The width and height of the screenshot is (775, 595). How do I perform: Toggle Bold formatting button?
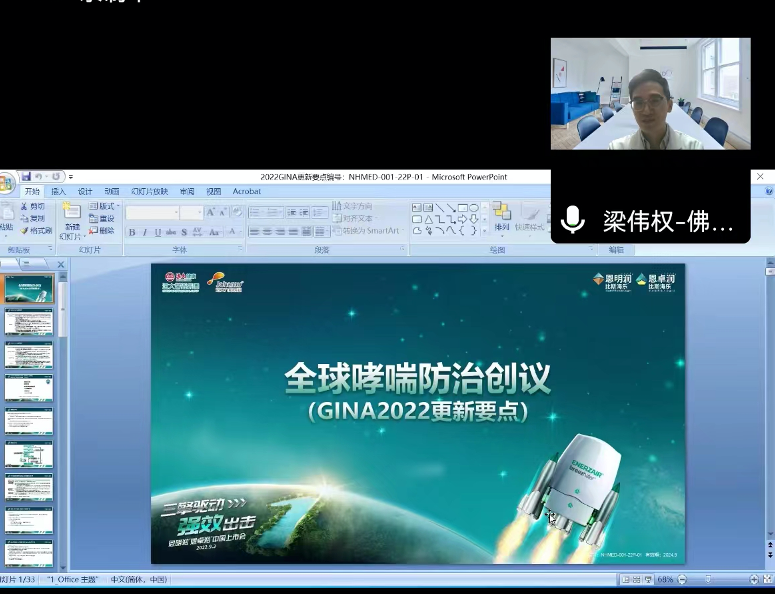pyautogui.click(x=132, y=232)
